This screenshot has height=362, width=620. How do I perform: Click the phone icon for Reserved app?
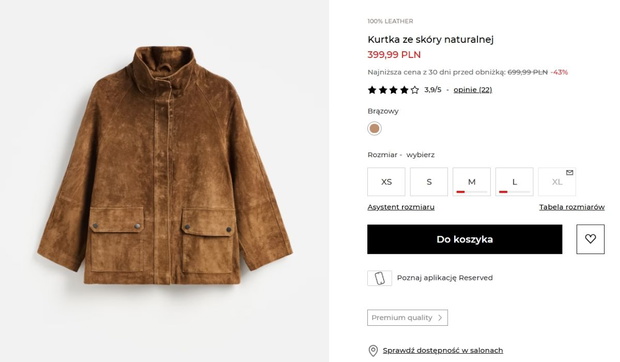[380, 278]
